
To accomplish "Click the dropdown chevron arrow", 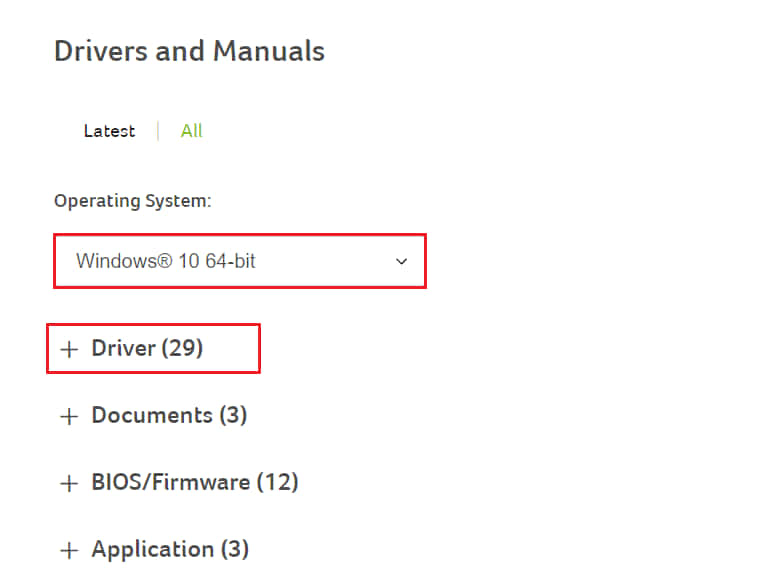I will coord(401,261).
